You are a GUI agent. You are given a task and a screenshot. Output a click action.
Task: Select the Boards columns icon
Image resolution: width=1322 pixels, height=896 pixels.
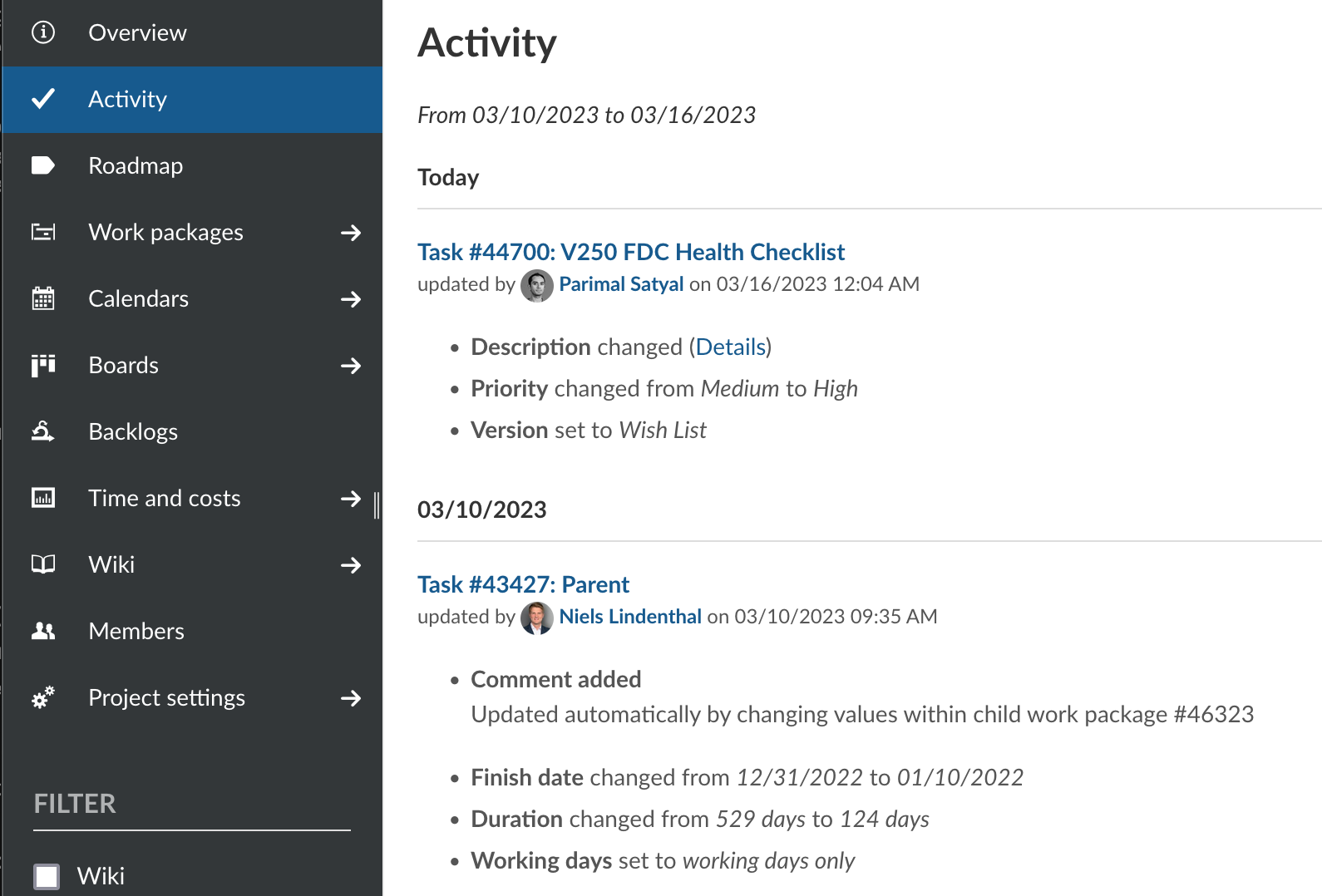click(42, 365)
